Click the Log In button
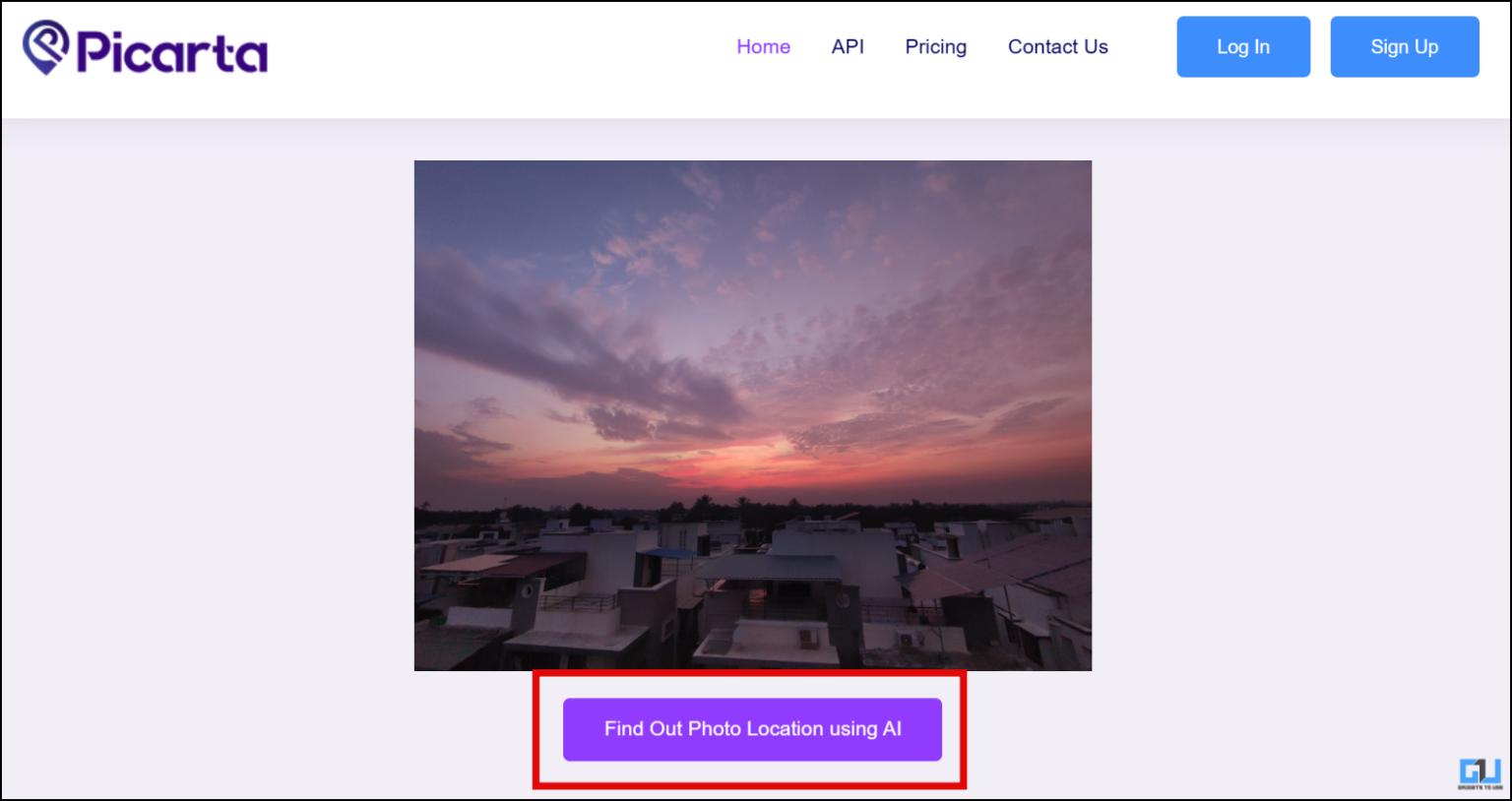The image size is (1512, 801). (1242, 46)
